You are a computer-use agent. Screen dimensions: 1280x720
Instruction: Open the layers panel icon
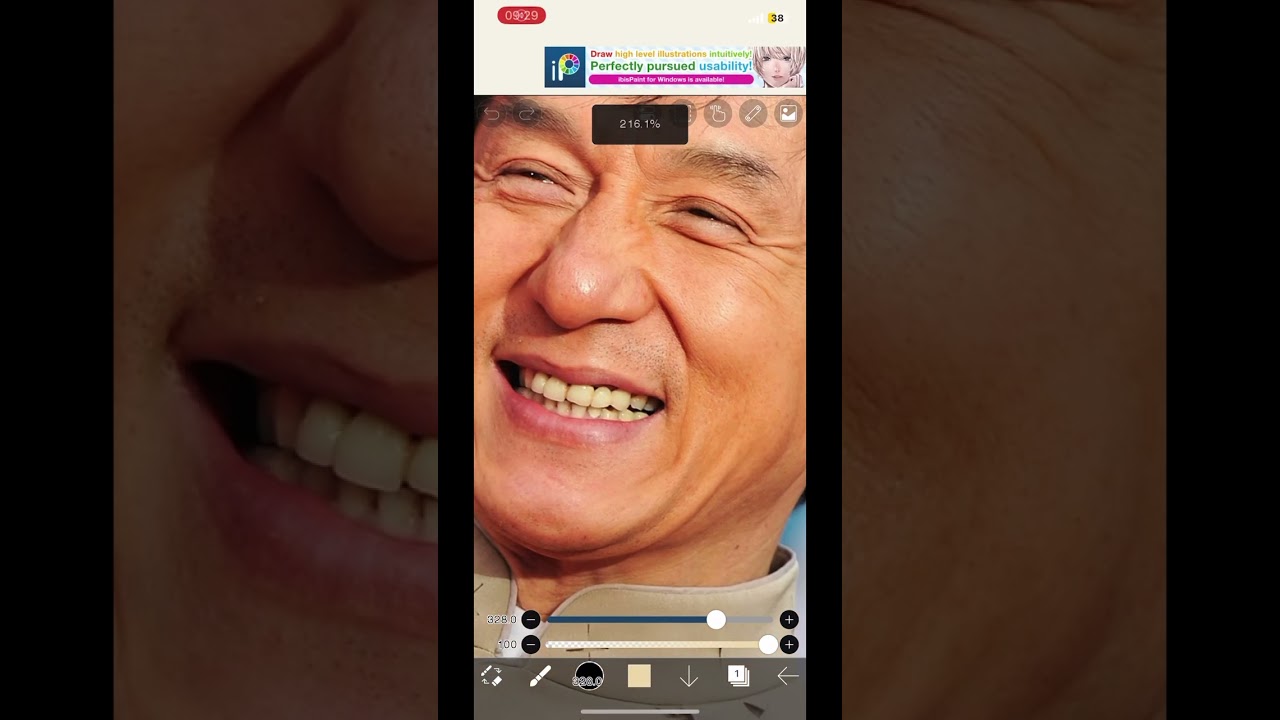click(x=738, y=677)
